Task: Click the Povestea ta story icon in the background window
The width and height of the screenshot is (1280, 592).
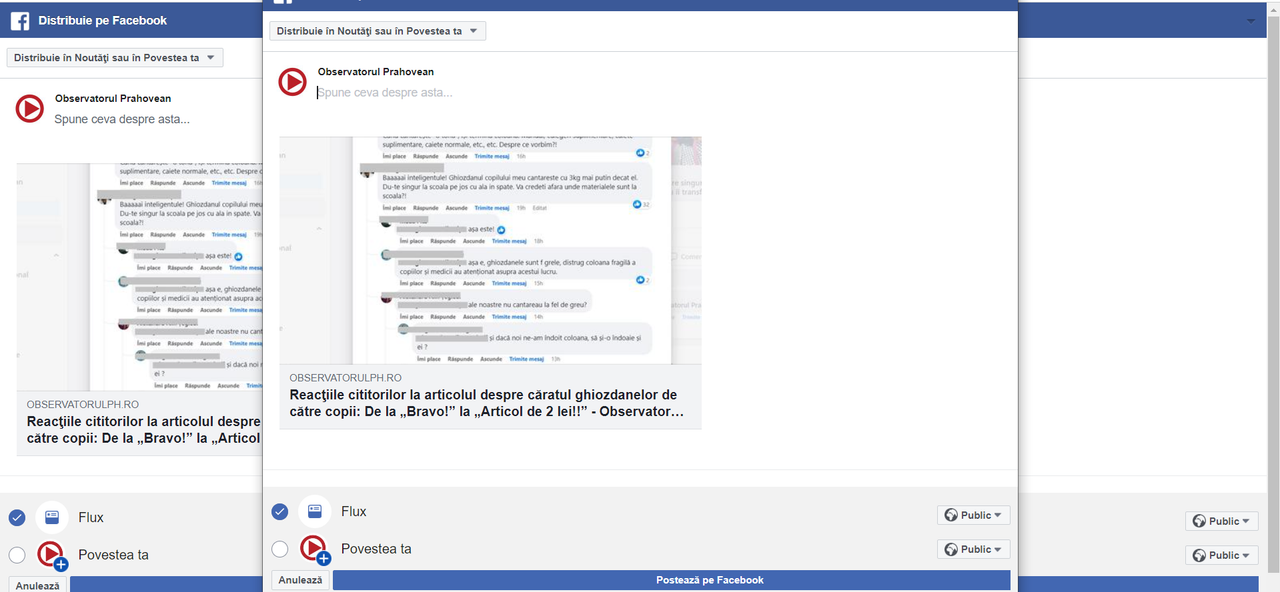Action: tap(53, 555)
